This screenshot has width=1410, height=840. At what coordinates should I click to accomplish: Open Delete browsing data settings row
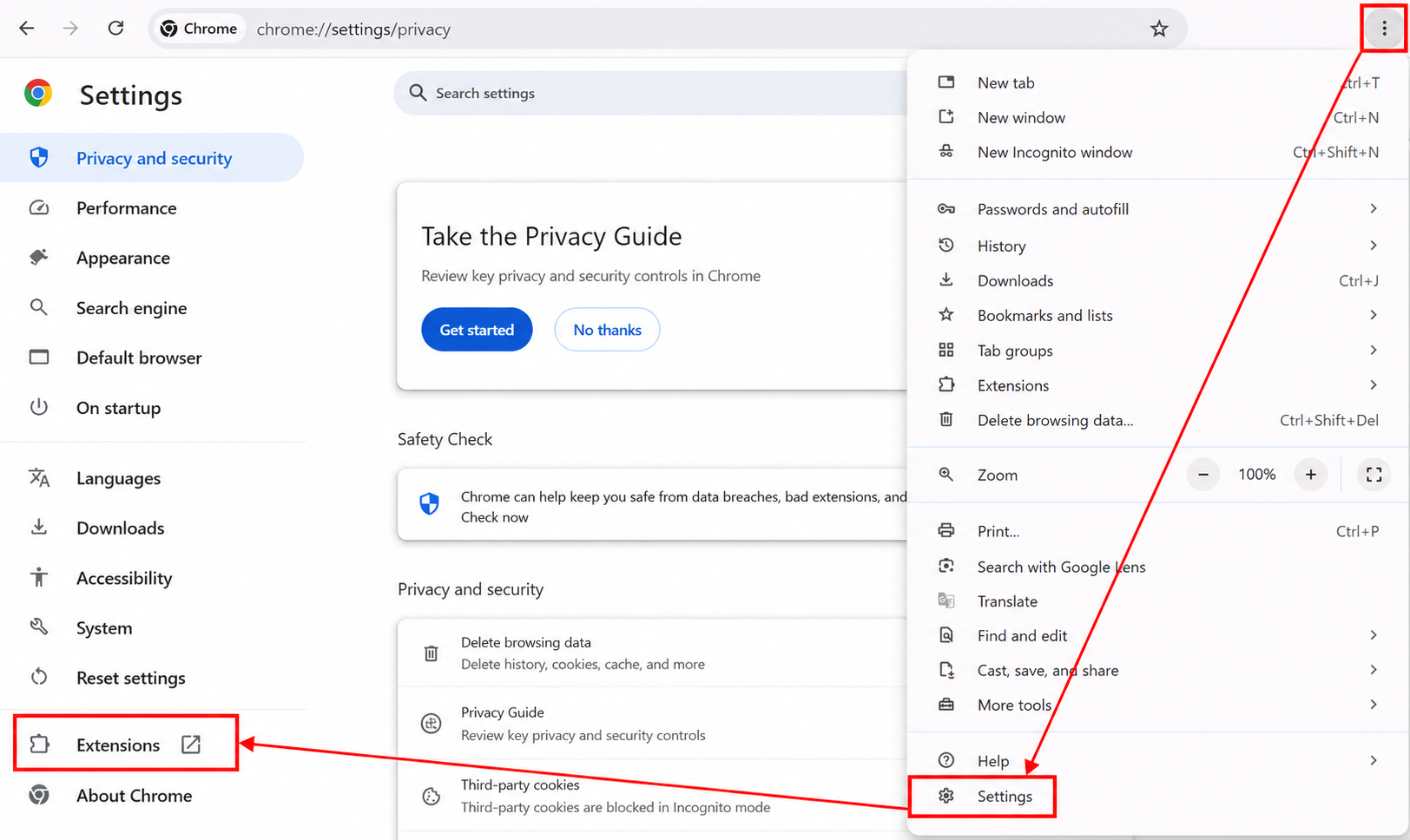[652, 653]
